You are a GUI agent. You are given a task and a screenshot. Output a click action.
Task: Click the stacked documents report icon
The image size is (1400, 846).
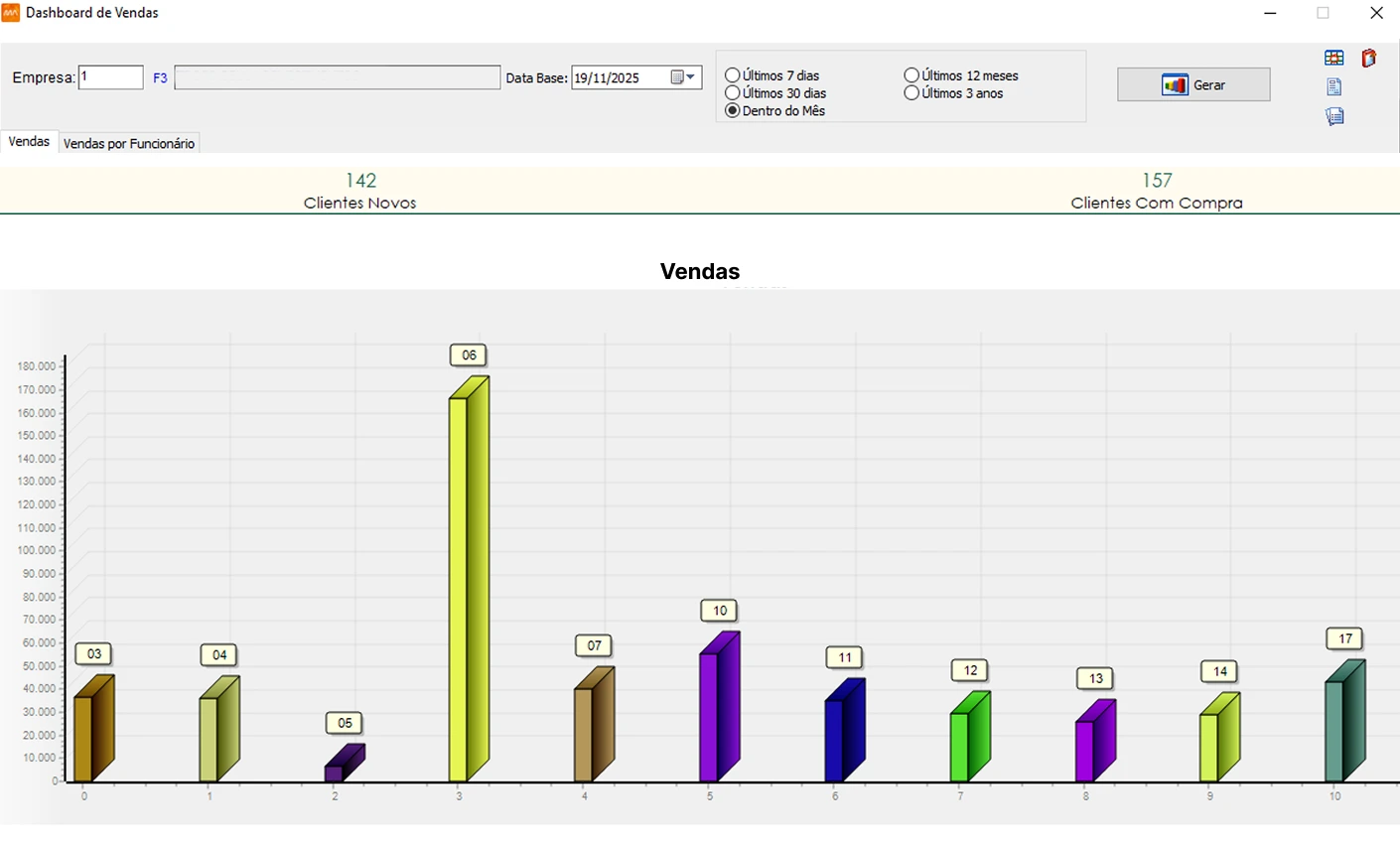[x=1333, y=117]
